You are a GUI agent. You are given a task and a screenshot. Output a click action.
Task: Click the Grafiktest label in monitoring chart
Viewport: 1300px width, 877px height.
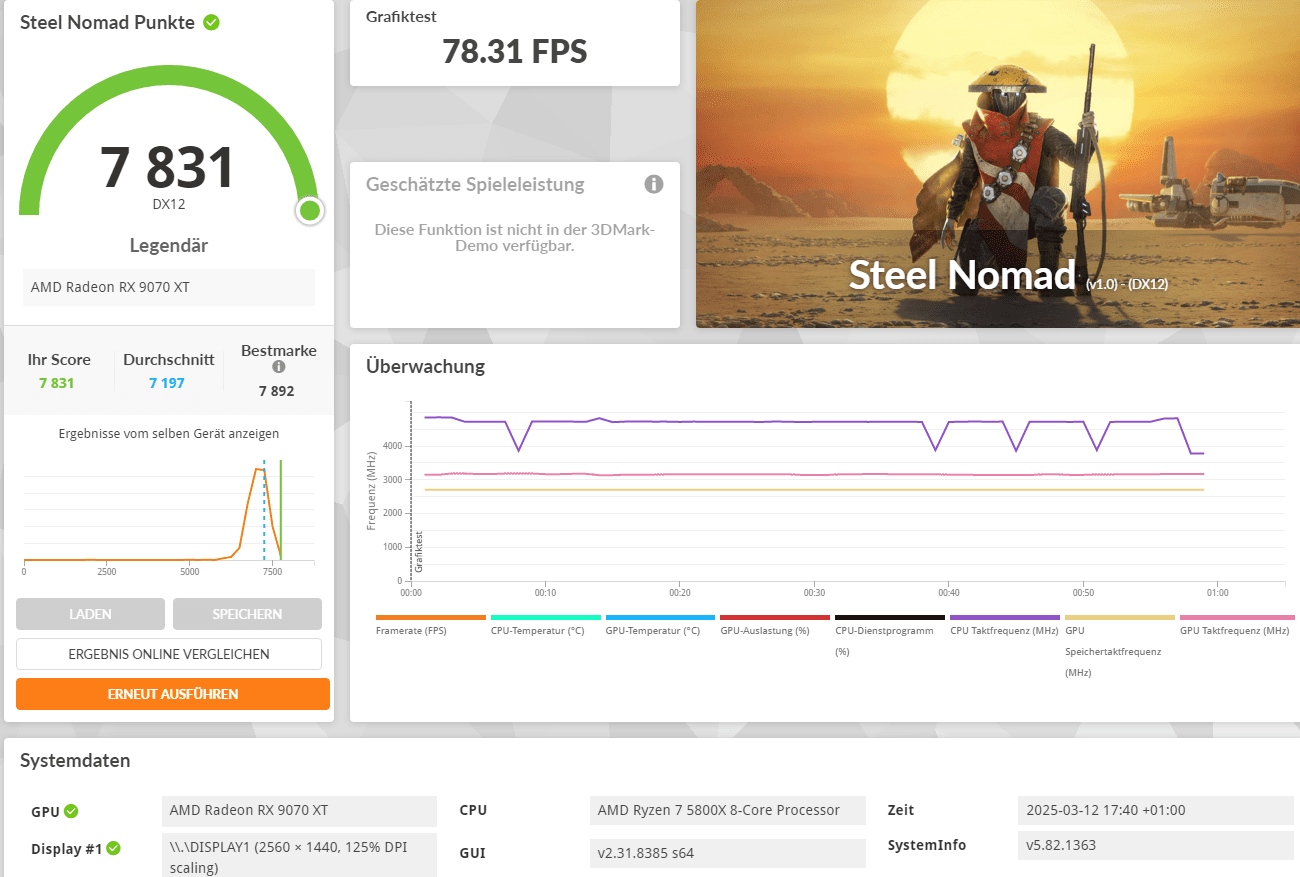coord(419,551)
